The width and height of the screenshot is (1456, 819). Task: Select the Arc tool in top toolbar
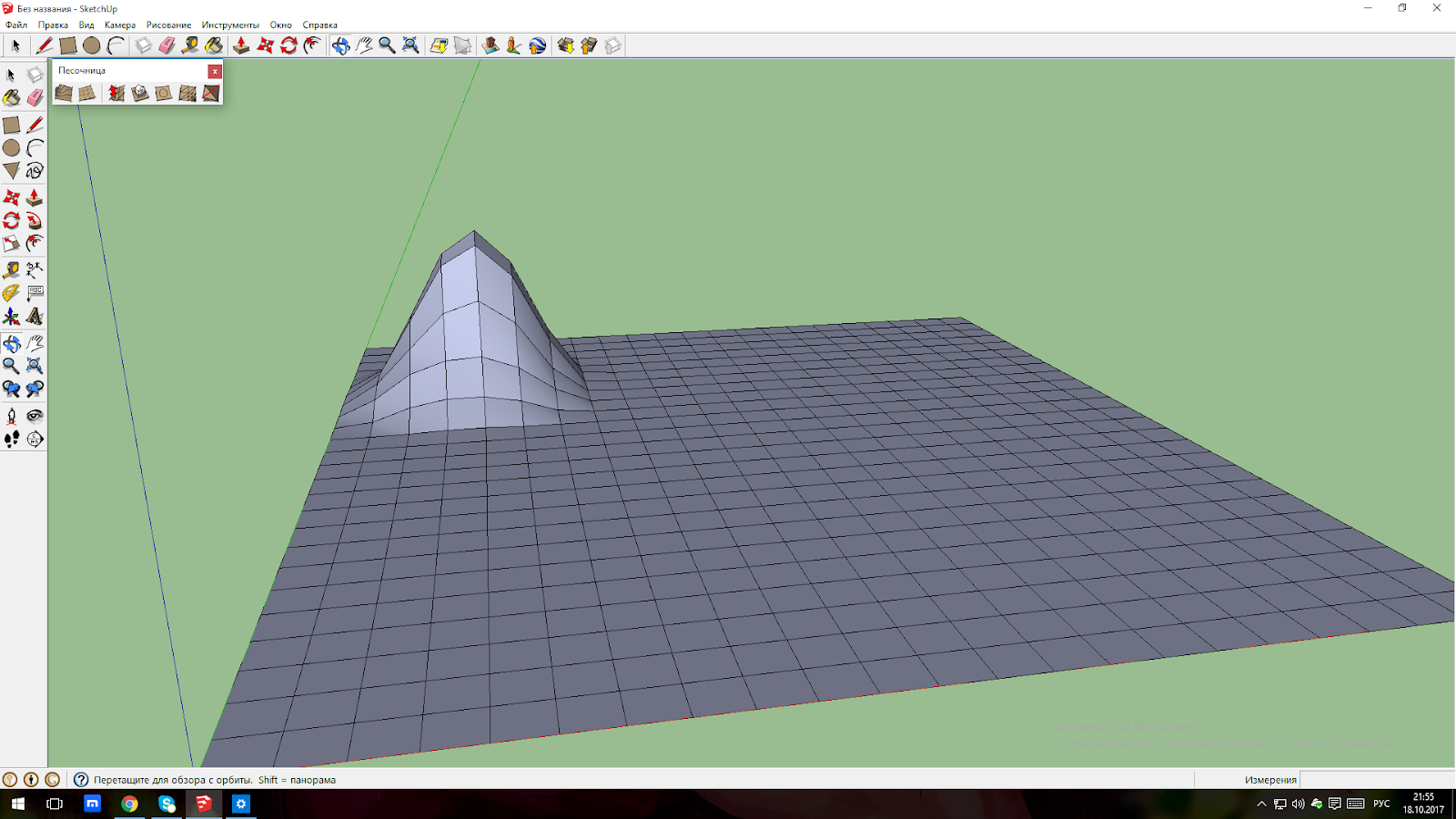115,45
